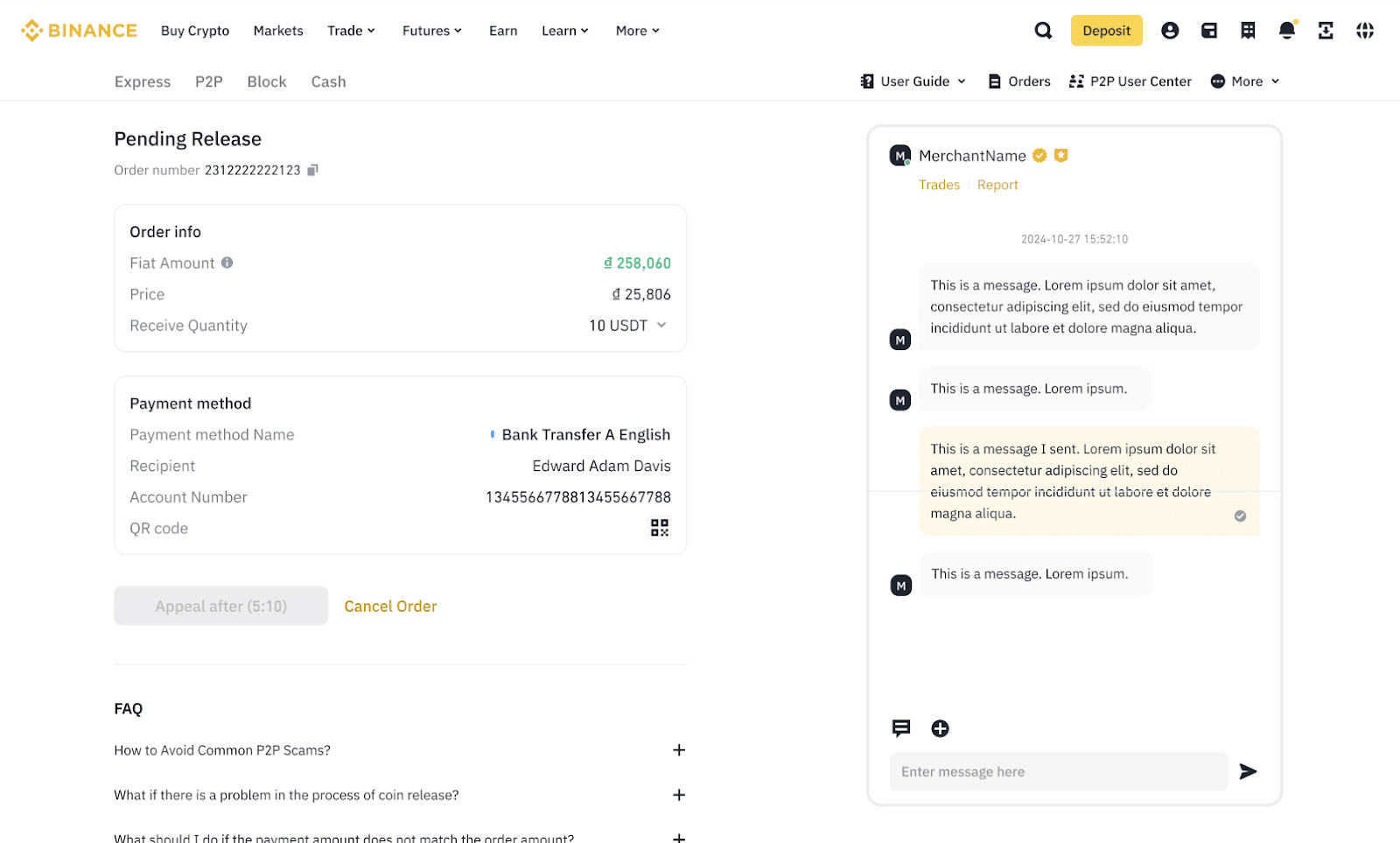Open the language globe icon

[x=1364, y=31]
